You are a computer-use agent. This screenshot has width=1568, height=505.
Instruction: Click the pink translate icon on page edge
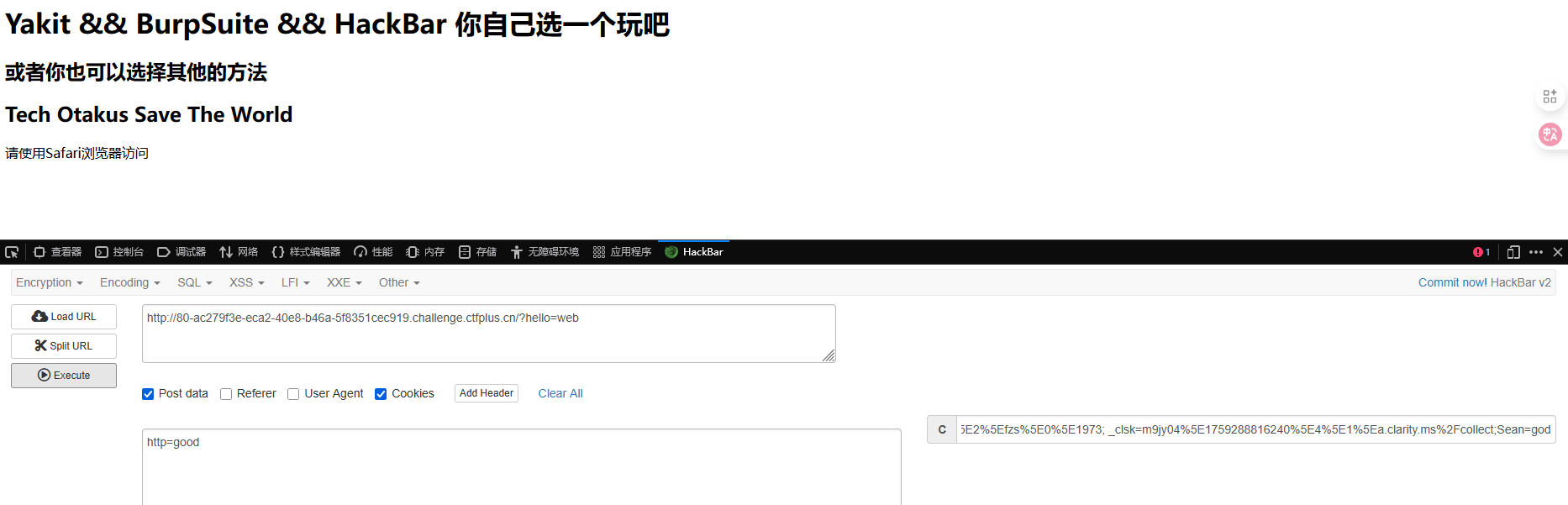click(1550, 134)
